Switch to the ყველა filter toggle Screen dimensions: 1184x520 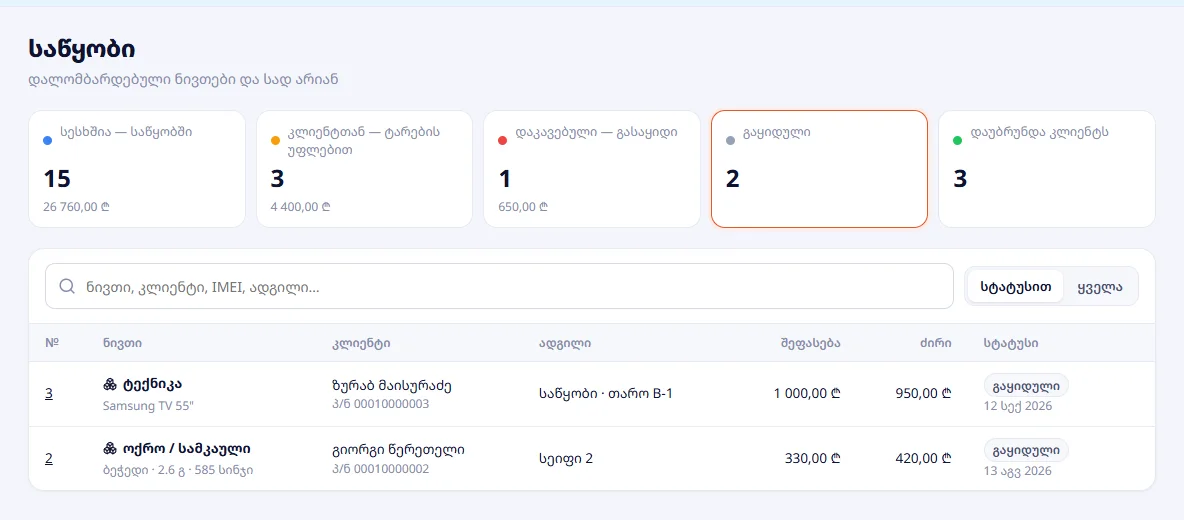pos(1099,286)
